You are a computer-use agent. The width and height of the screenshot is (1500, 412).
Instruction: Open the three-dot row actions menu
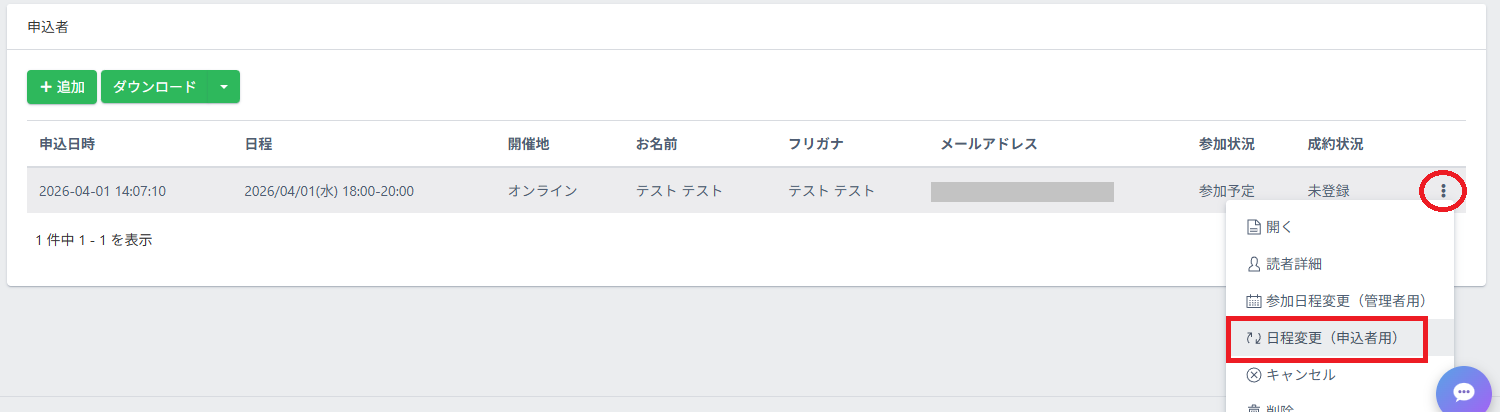(x=1443, y=190)
